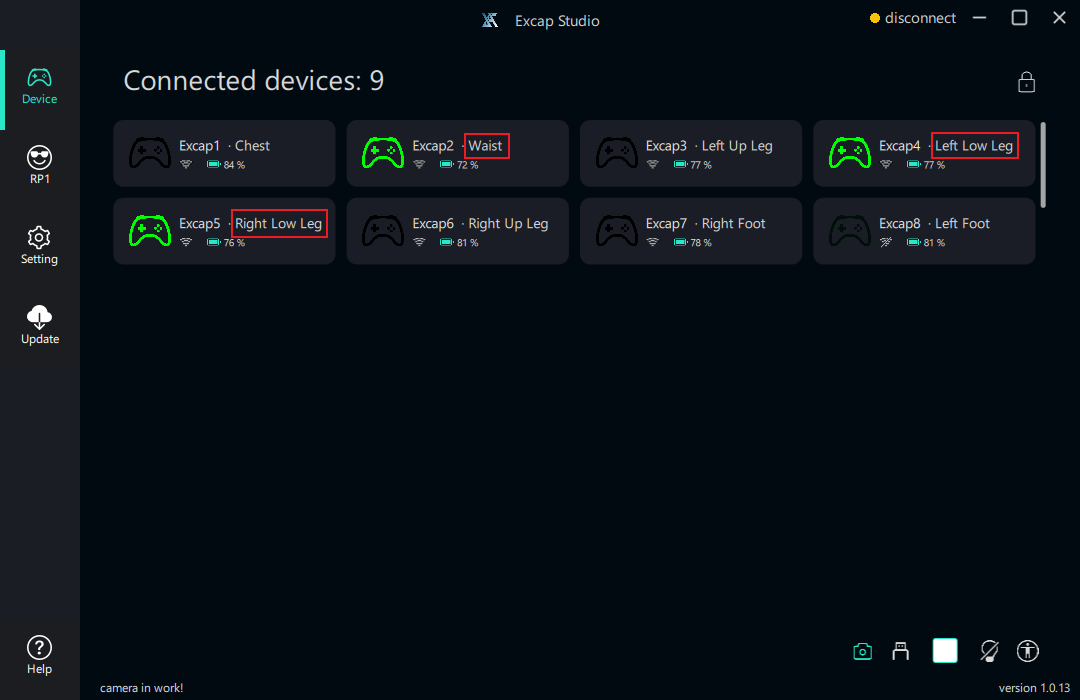The width and height of the screenshot is (1080, 700).
Task: Click the disconnect status indicator
Action: click(913, 18)
